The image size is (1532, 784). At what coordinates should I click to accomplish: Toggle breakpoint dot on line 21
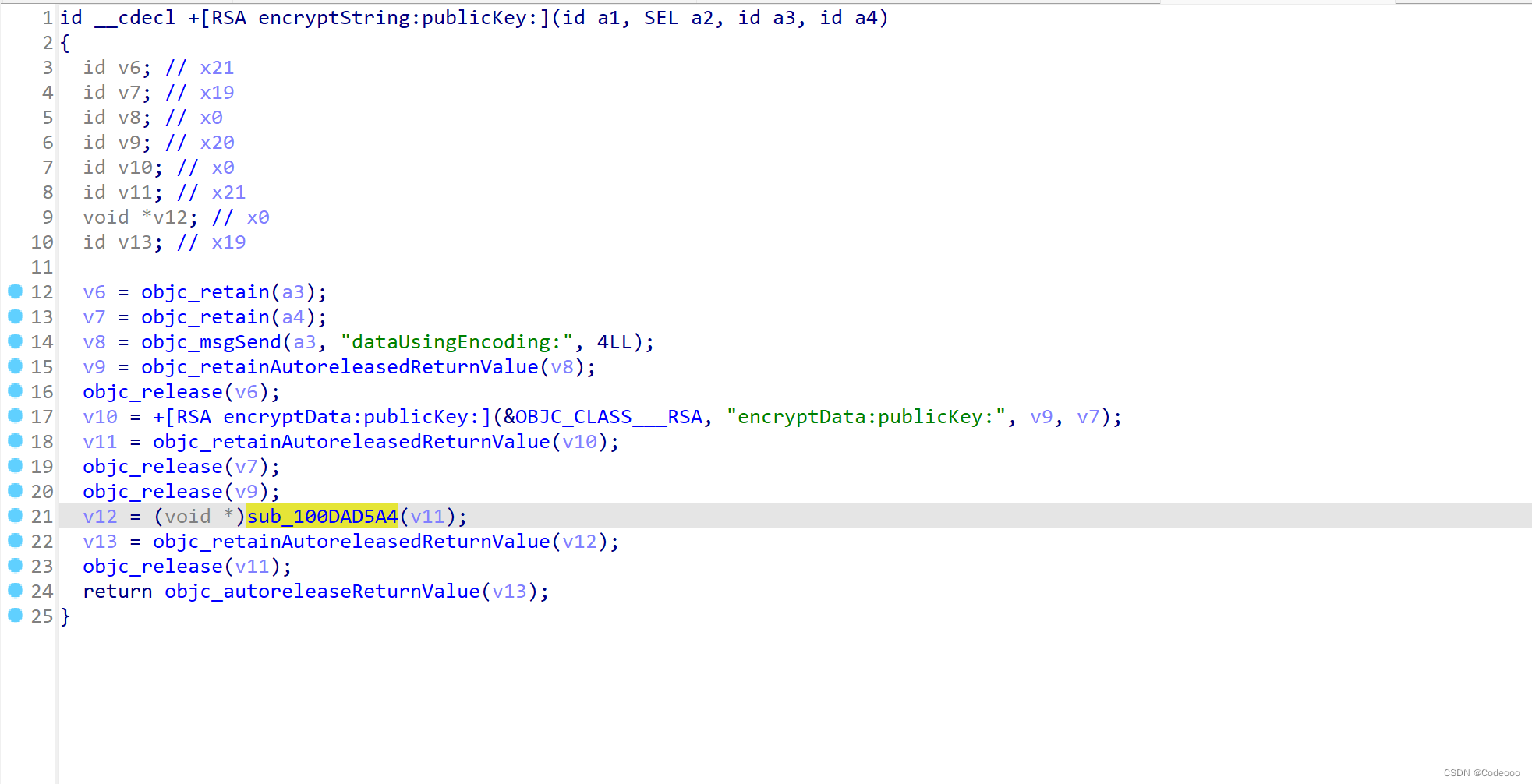tap(16, 516)
